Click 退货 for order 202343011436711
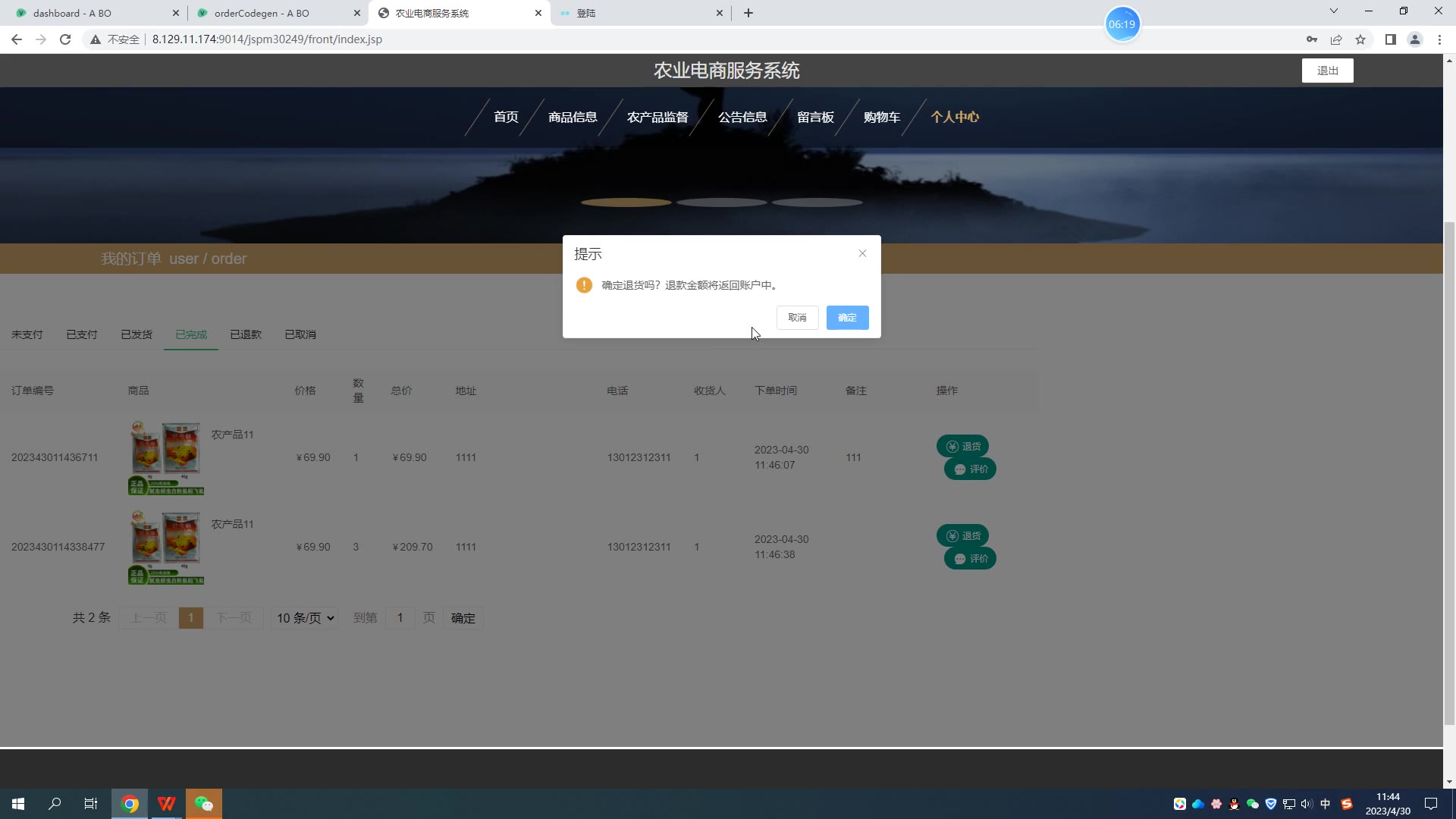 (x=962, y=447)
